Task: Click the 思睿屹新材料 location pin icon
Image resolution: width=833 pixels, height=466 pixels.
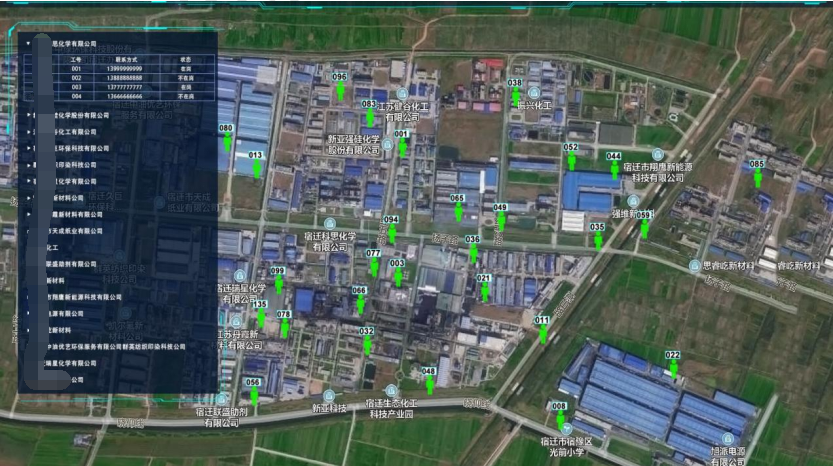Action: pyautogui.click(x=695, y=266)
